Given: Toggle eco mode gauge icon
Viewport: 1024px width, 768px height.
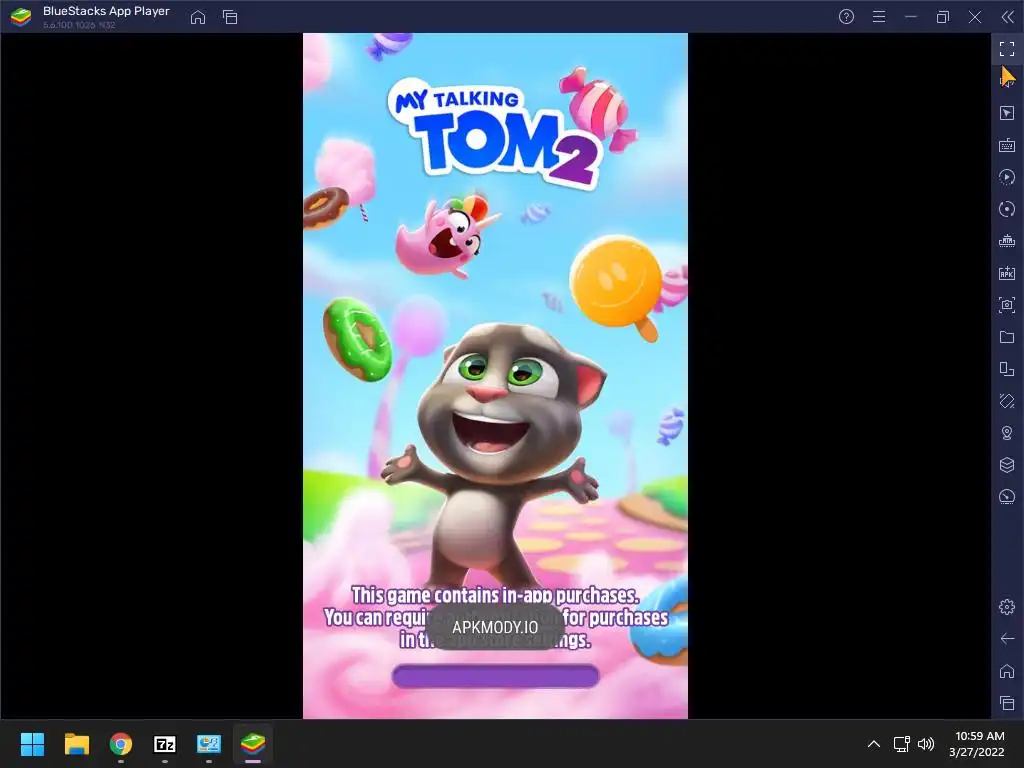Looking at the screenshot, I should pos(1007,497).
